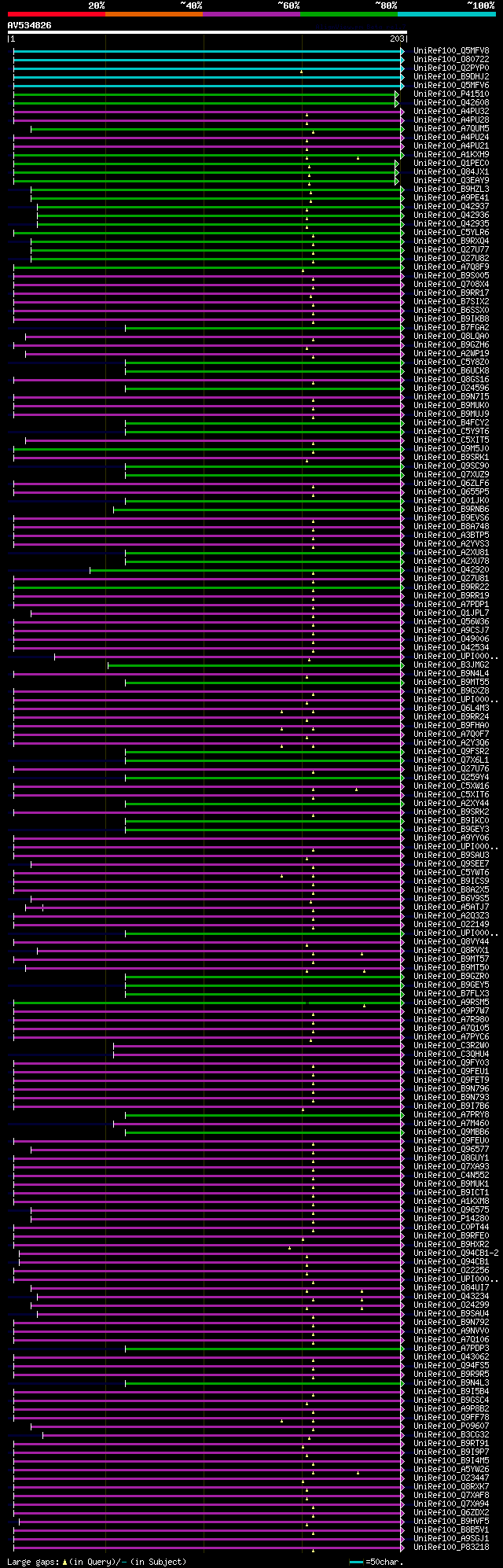Viewport: 503px width, 1568px height.
Task: Select the UniRef100_A7Q0F7 label
Action: [451, 734]
